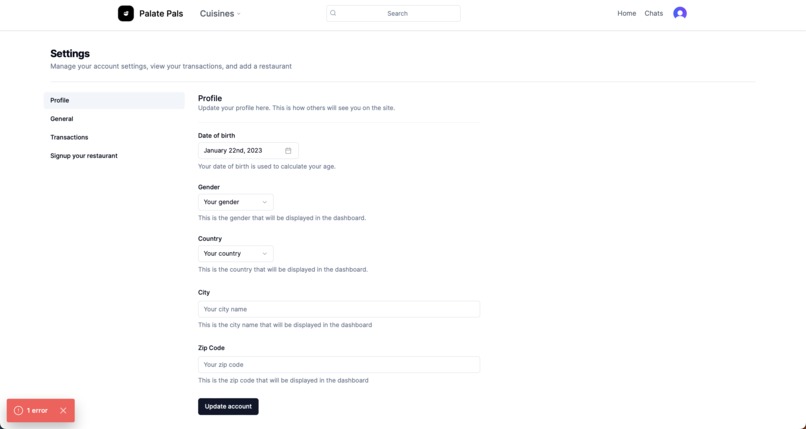The height and width of the screenshot is (429, 806).
Task: Open the date of birth calendar icon
Action: pos(288,151)
